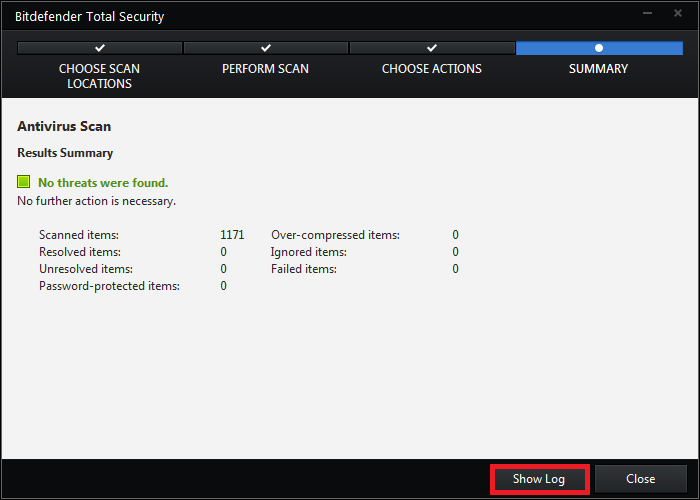700x500 pixels.
Task: Click the 'Unresolved items:' label
Action: 86,269
